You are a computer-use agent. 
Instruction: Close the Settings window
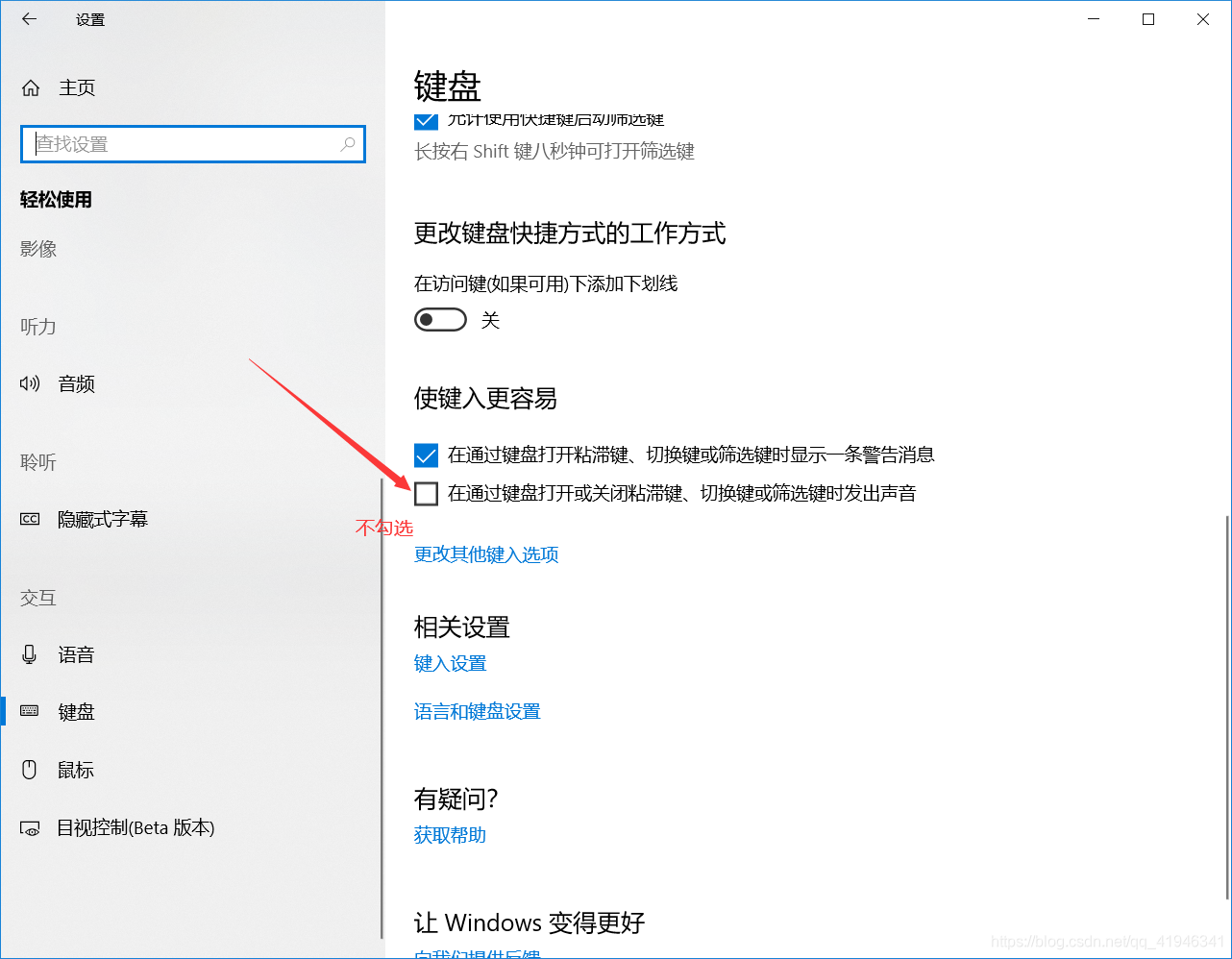[1203, 19]
